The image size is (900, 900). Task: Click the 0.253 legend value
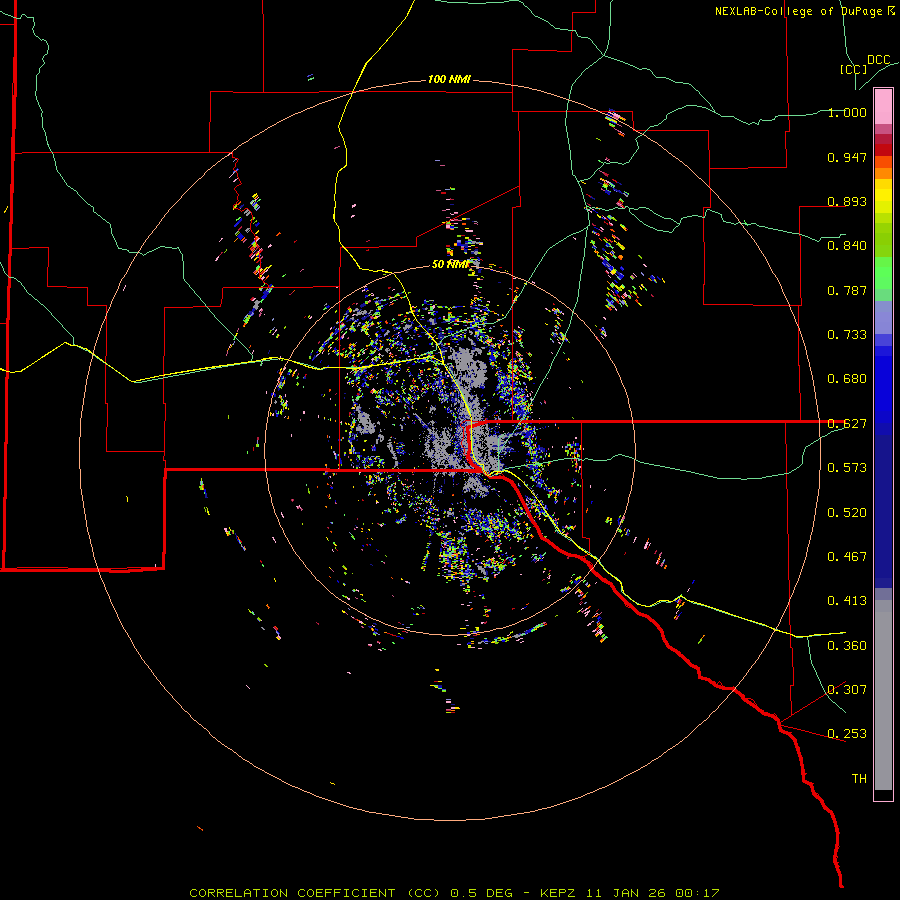847,734
